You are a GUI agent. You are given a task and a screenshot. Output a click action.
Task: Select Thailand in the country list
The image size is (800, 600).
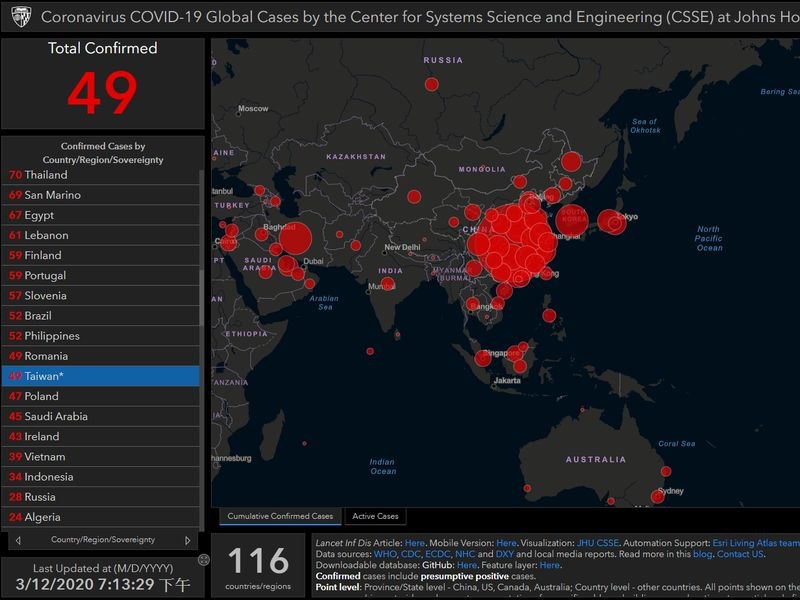[x=101, y=175]
